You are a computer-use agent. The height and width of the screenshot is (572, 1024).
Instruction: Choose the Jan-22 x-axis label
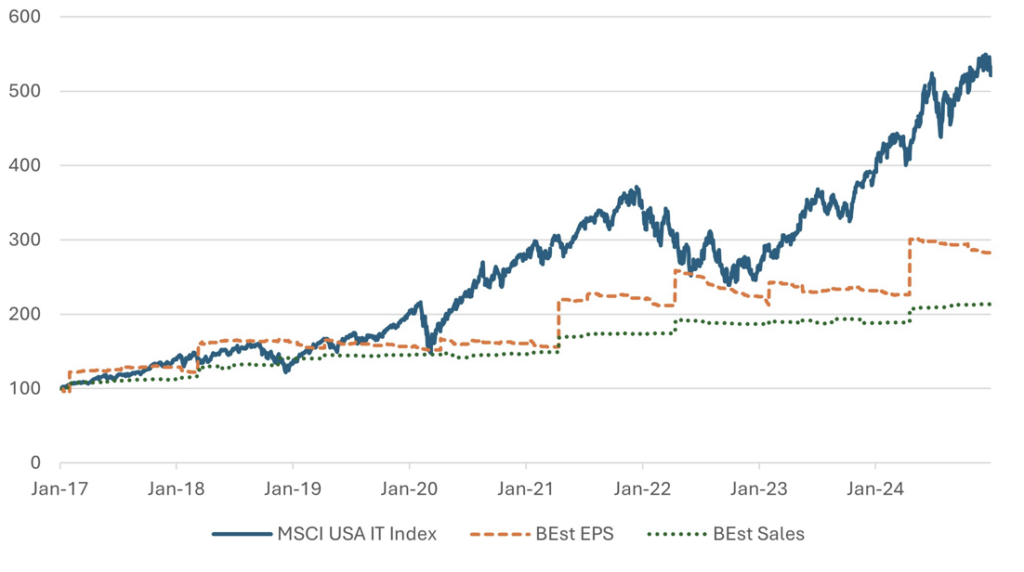coord(642,491)
